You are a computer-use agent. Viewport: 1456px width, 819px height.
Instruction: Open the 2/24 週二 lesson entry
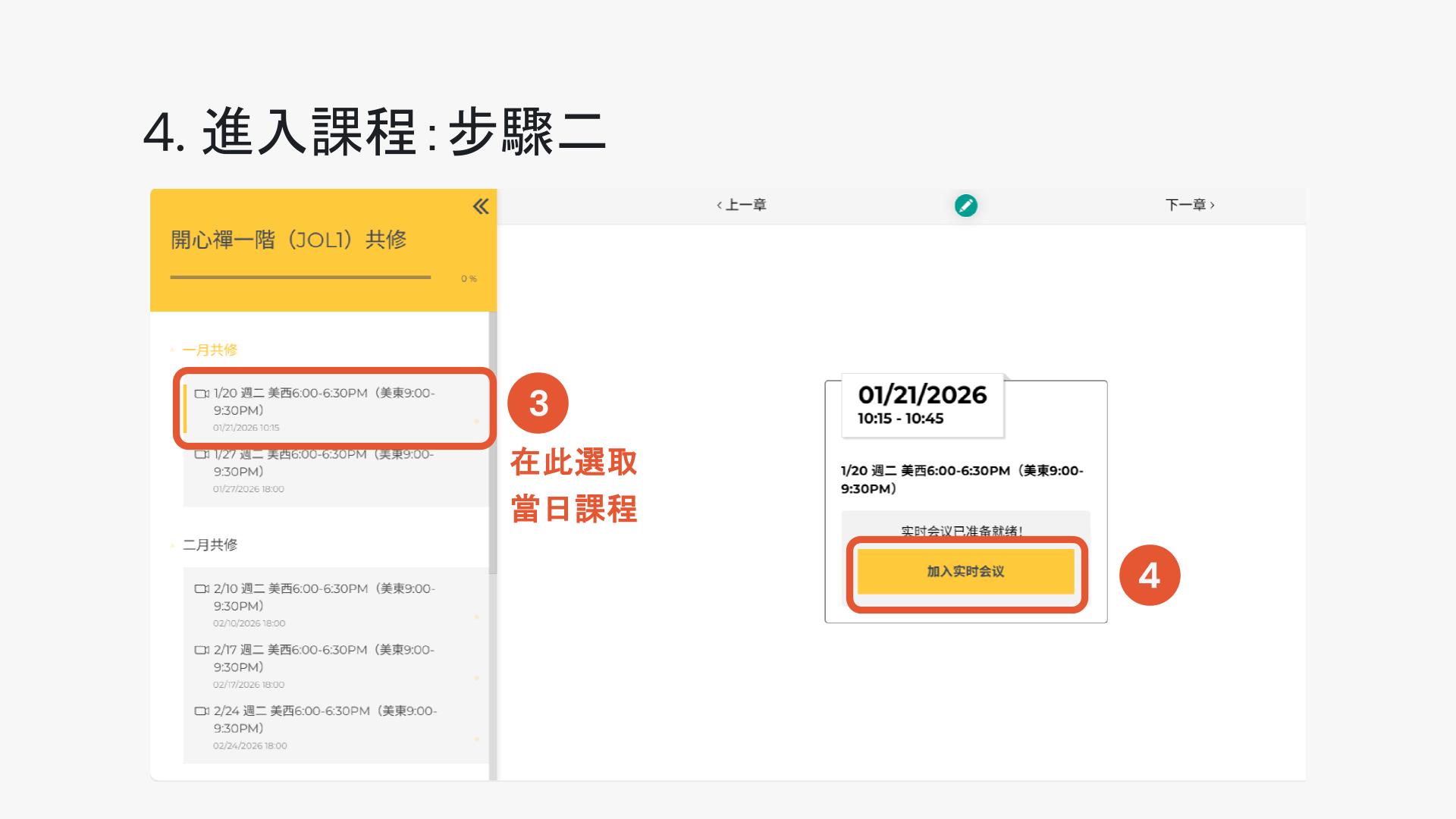(325, 720)
